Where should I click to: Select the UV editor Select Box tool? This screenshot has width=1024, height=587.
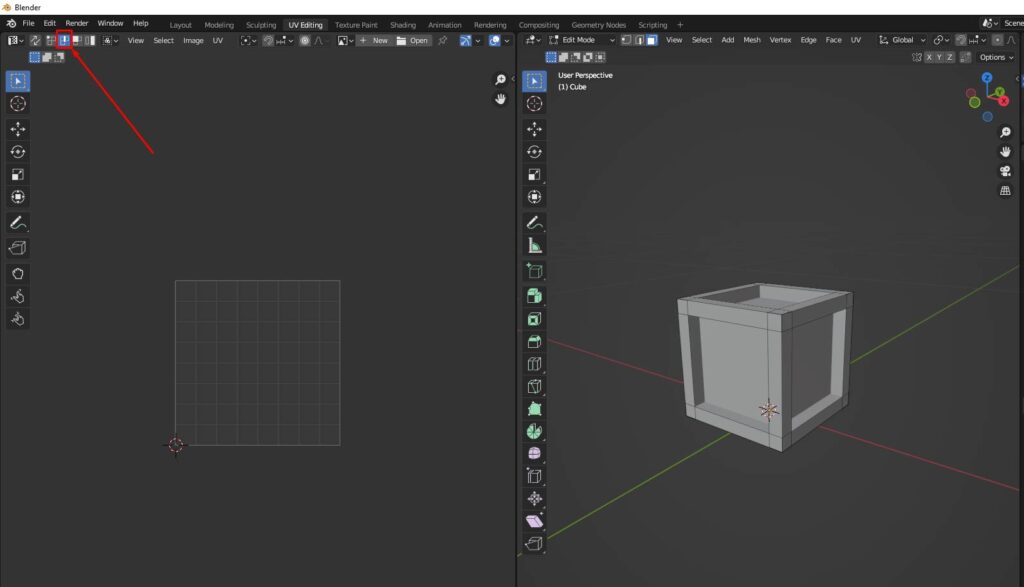[x=18, y=81]
